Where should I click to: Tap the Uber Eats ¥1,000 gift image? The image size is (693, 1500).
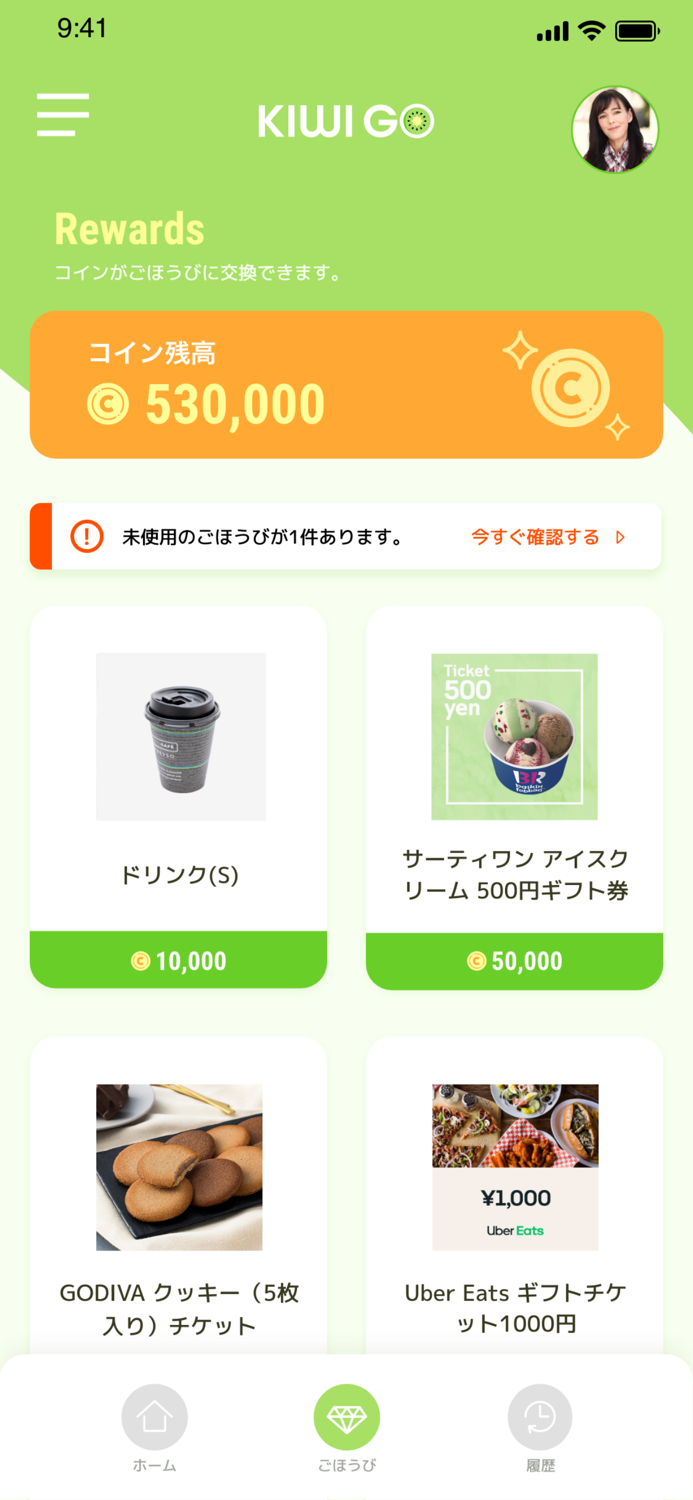(514, 1166)
